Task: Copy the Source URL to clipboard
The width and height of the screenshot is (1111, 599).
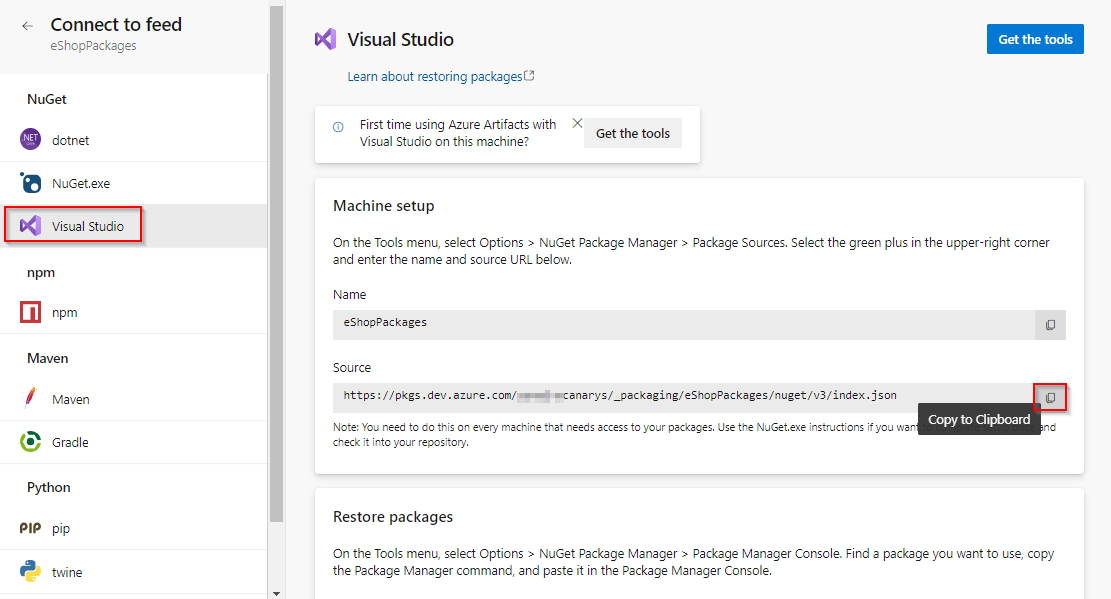Action: (x=1050, y=398)
